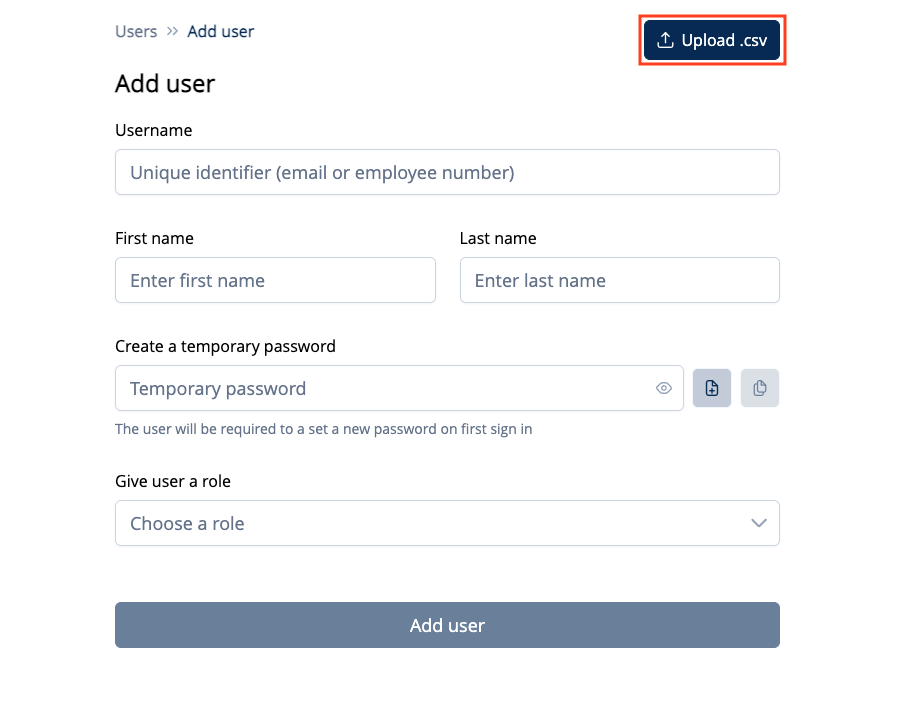910x718 pixels.
Task: Click the generate password icon
Action: (x=712, y=388)
